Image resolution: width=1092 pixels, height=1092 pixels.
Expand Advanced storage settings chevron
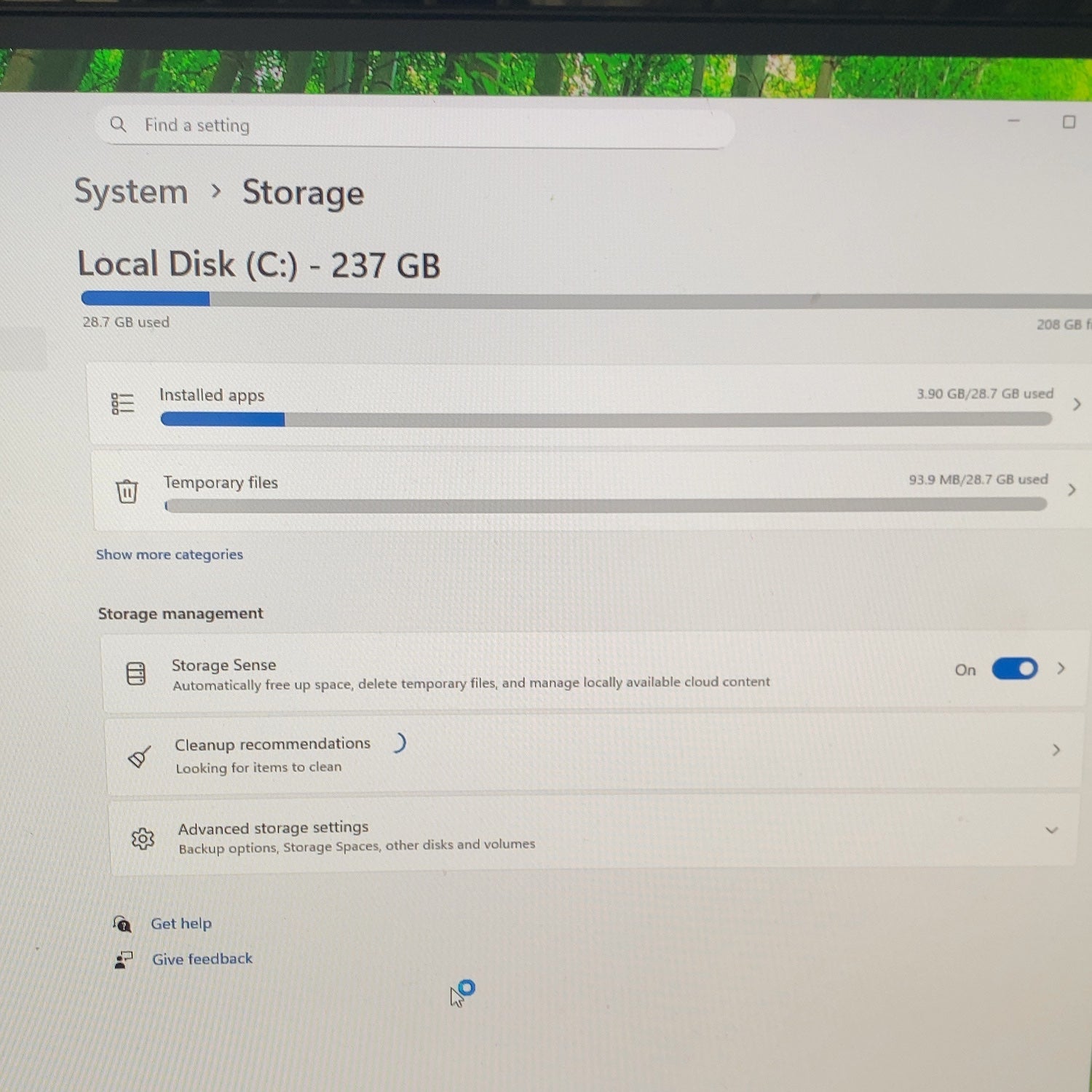point(1051,830)
